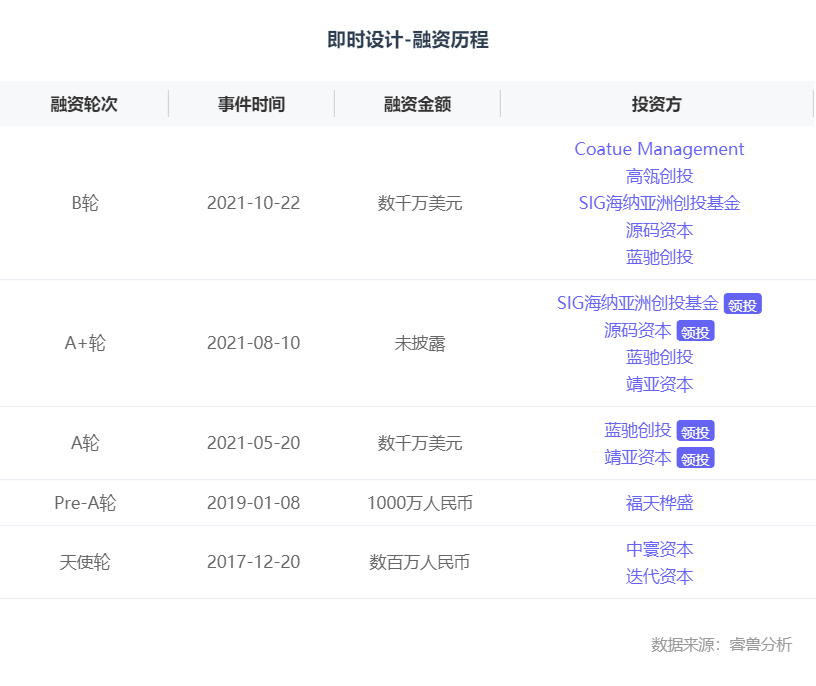The image size is (816, 686).
Task: Click the 数据来源 睿兽分析 source text
Action: click(721, 644)
